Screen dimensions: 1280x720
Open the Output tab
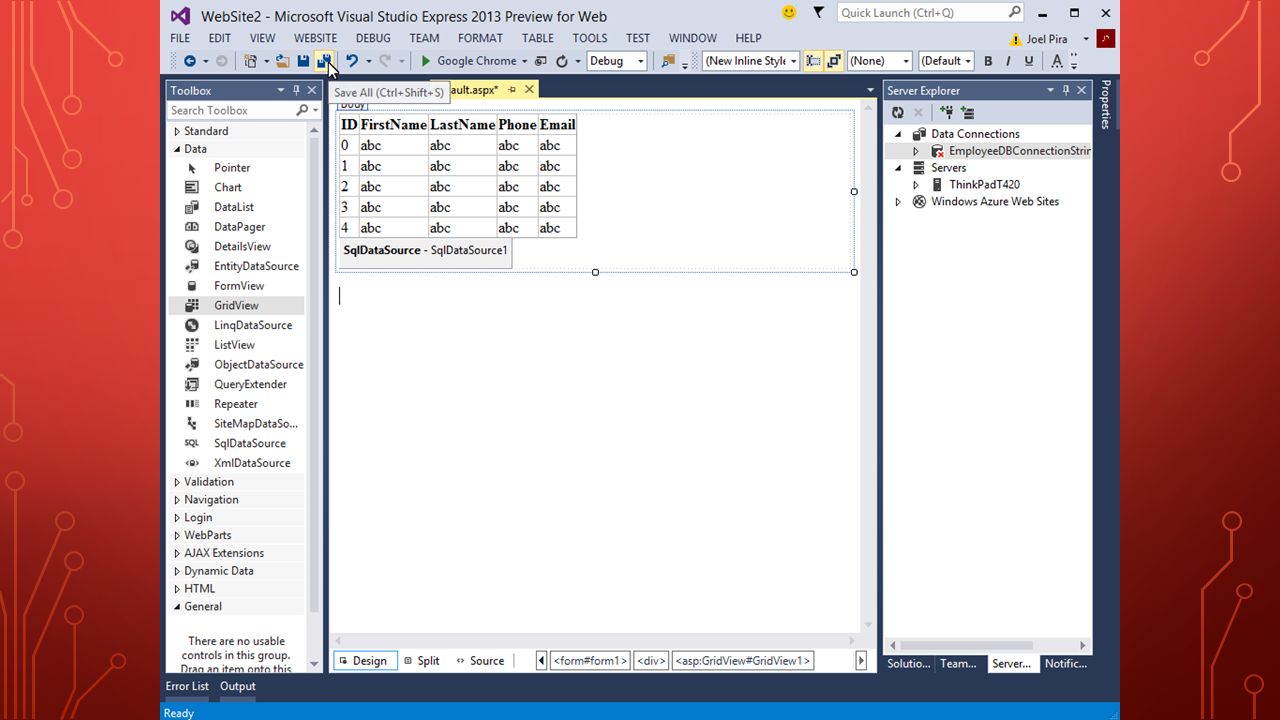point(238,686)
